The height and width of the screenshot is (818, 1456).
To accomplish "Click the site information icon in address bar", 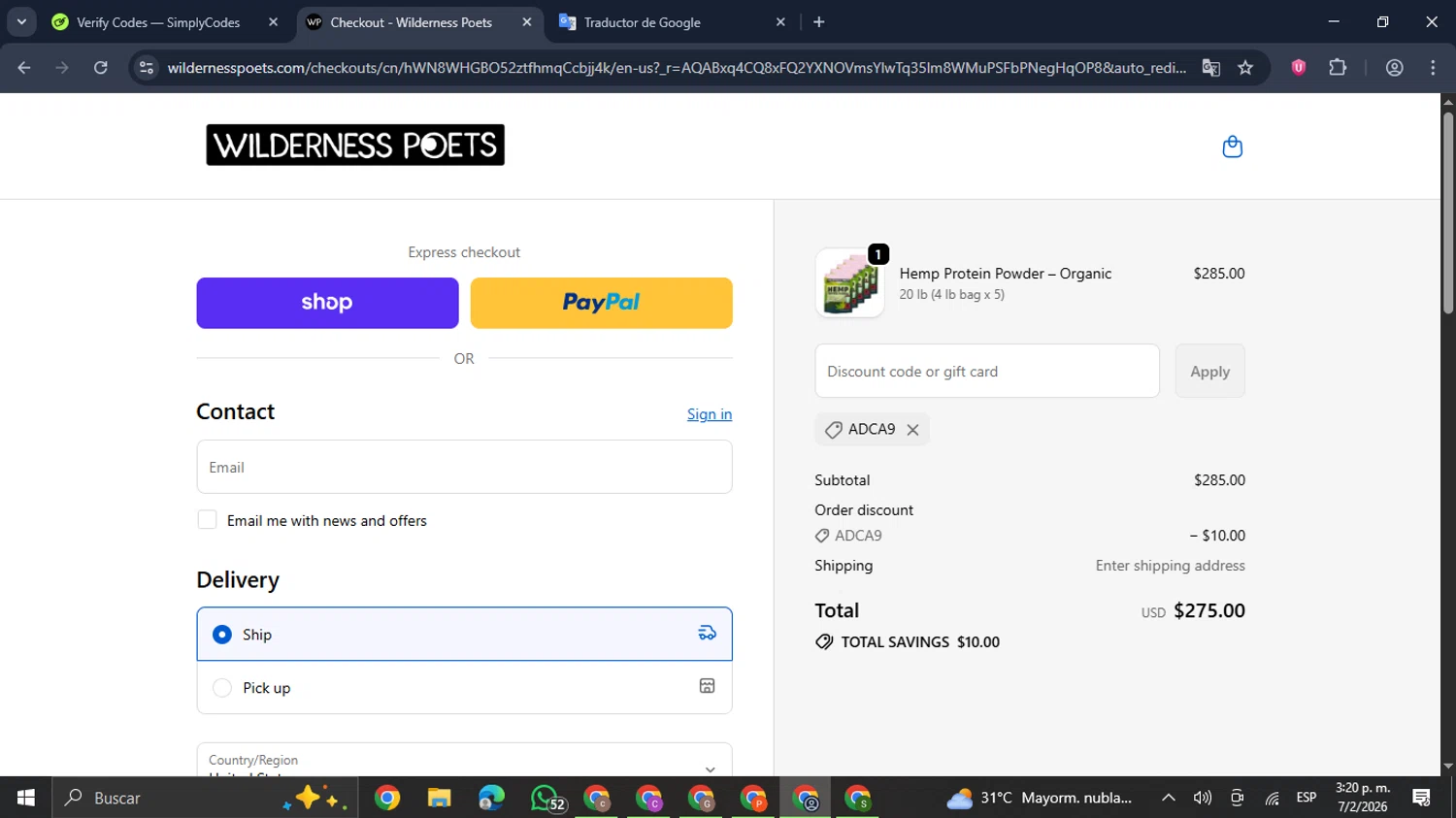I will 147,68.
